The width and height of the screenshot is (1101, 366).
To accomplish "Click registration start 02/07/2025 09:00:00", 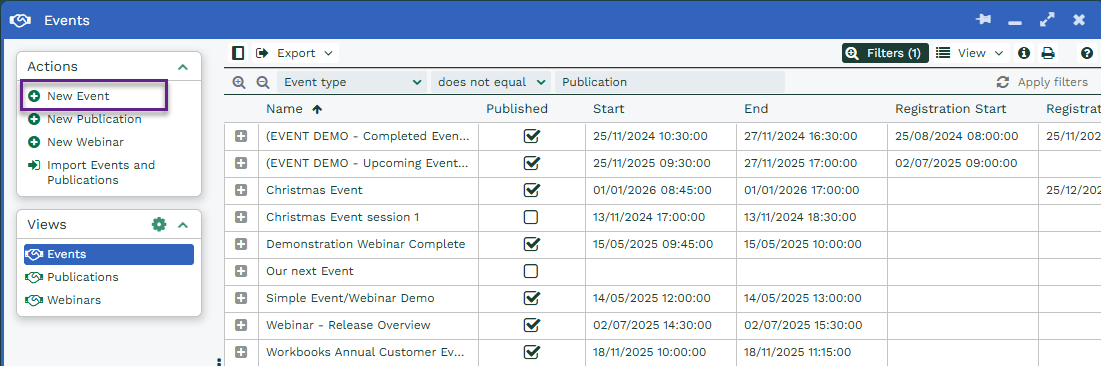I will (956, 163).
